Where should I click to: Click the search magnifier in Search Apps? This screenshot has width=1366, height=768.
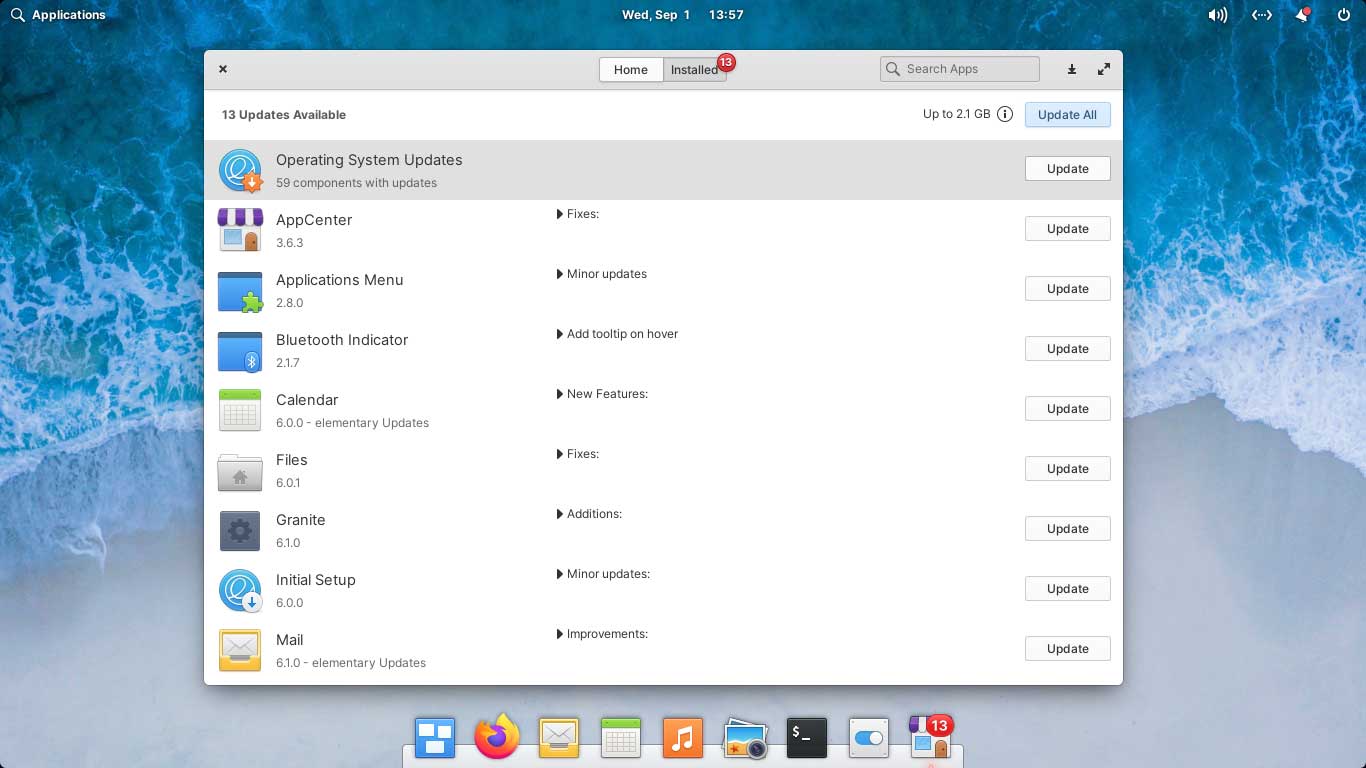893,69
